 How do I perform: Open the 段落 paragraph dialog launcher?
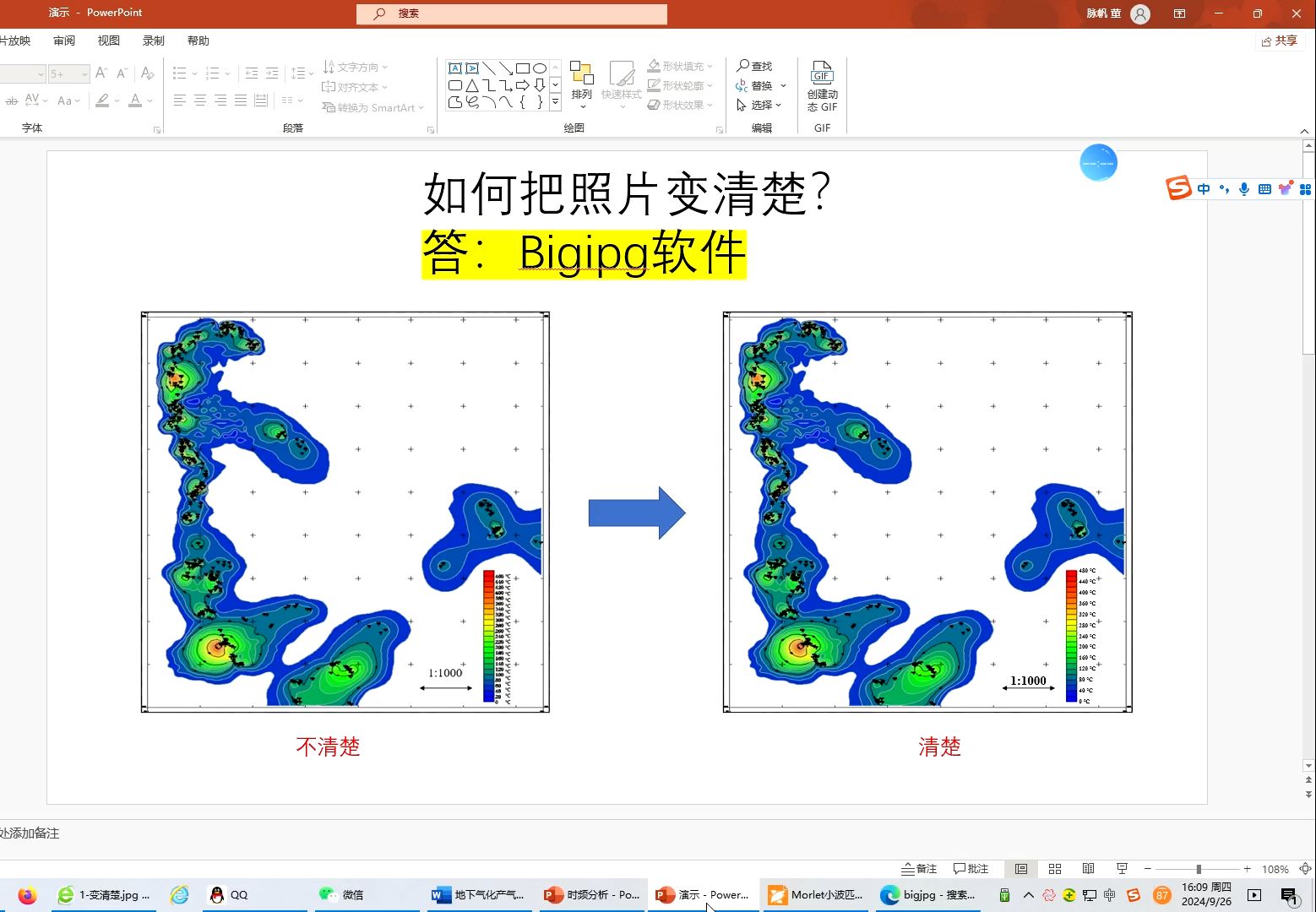431,130
